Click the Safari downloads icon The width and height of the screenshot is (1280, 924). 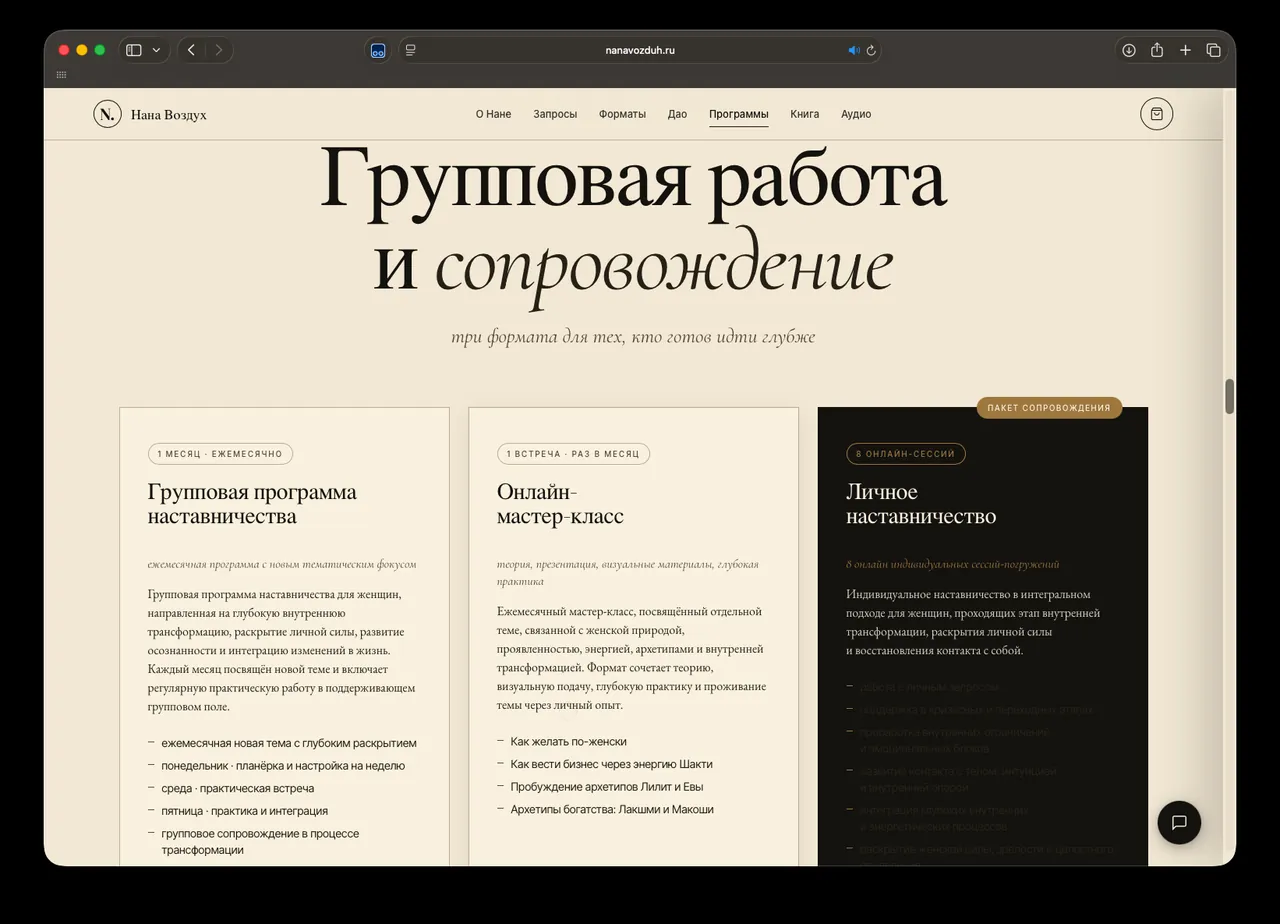[1129, 50]
